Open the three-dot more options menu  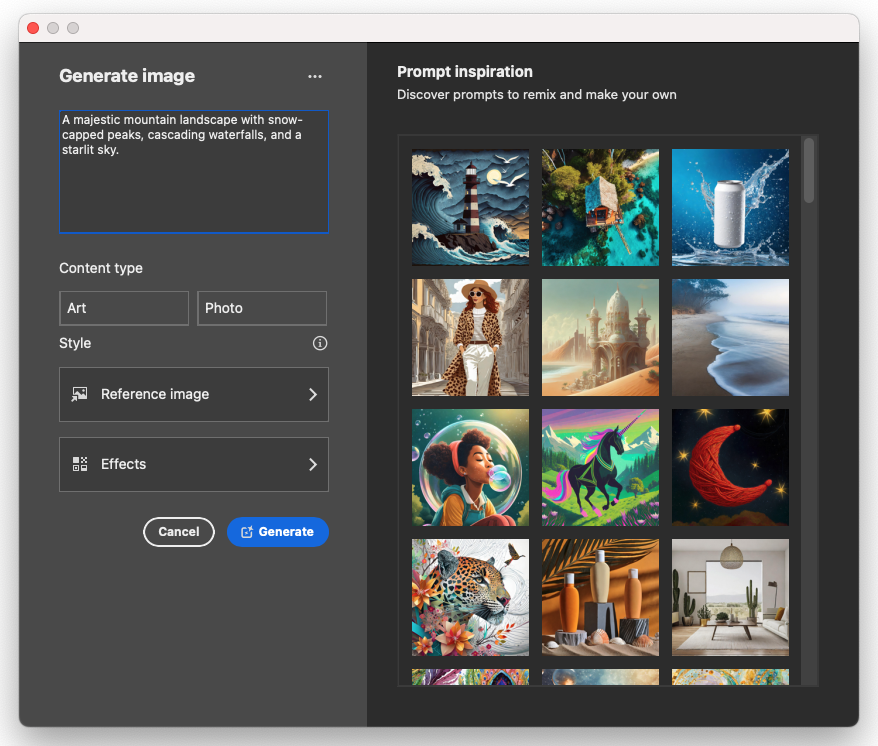click(315, 76)
